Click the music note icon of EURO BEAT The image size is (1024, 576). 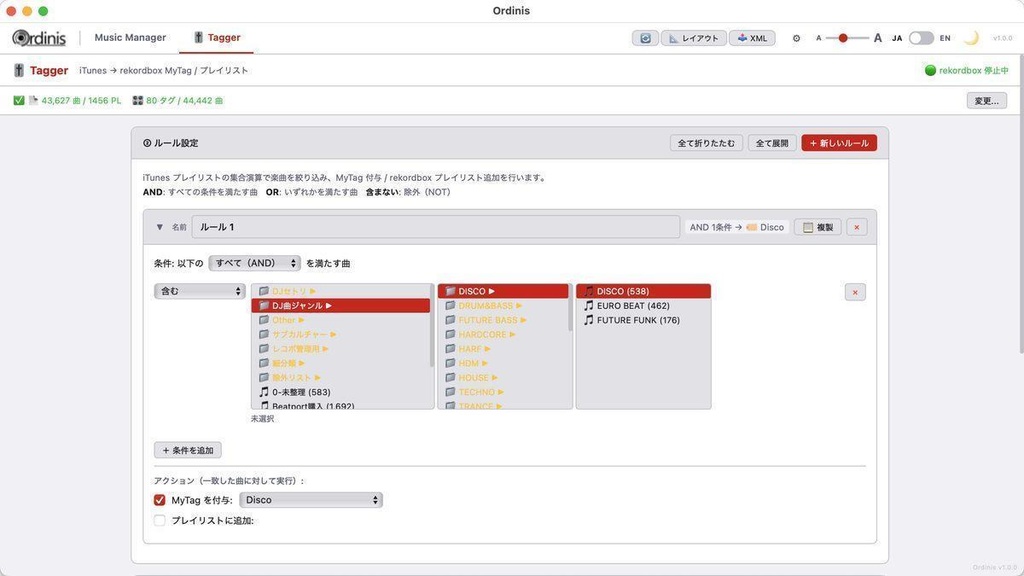[x=588, y=306]
